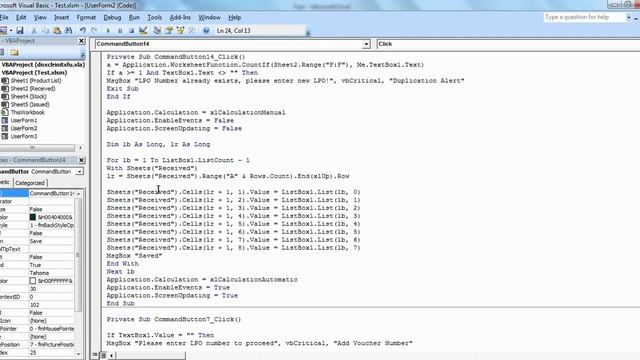The image size is (640, 360).
Task: Select the VBAProject (Test.xlsm) node
Action: (x=34, y=73)
